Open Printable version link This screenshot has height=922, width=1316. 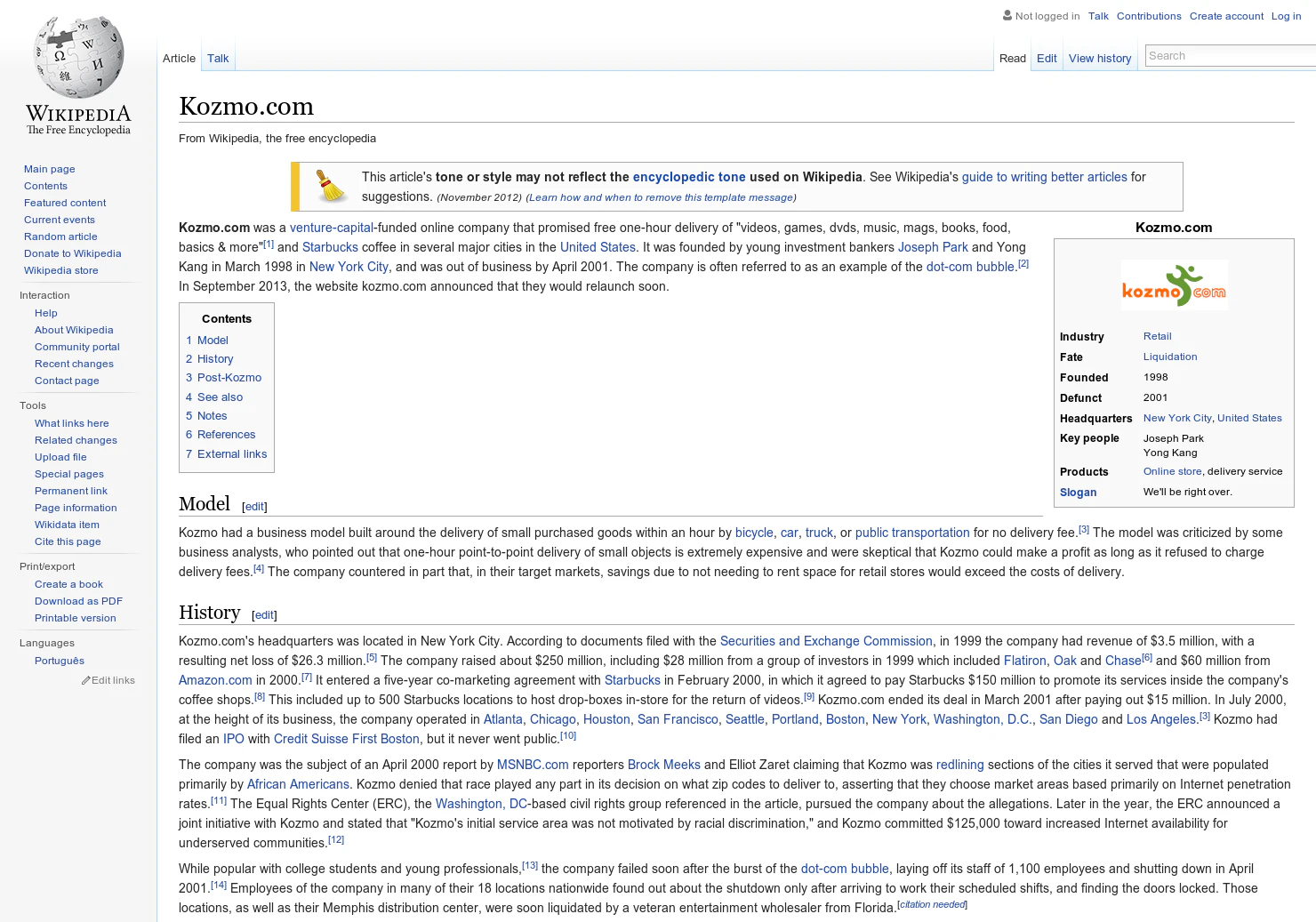(76, 618)
